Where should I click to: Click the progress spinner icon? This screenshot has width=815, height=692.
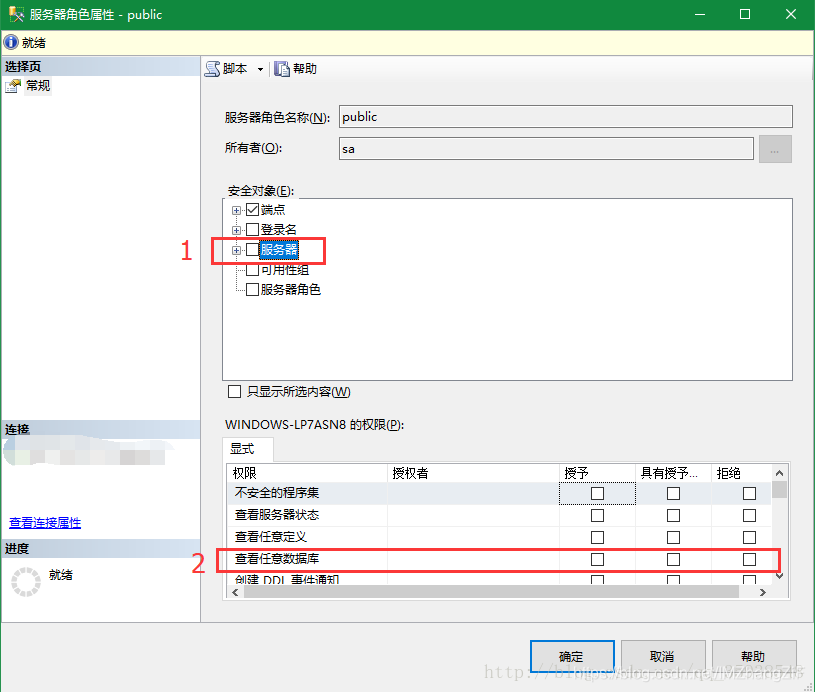coord(26,581)
